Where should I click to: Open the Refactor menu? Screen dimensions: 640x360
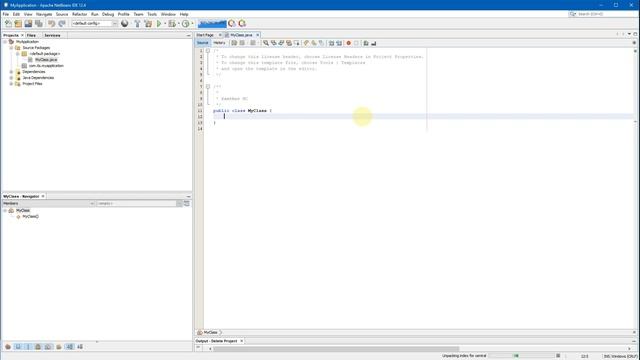pos(80,14)
